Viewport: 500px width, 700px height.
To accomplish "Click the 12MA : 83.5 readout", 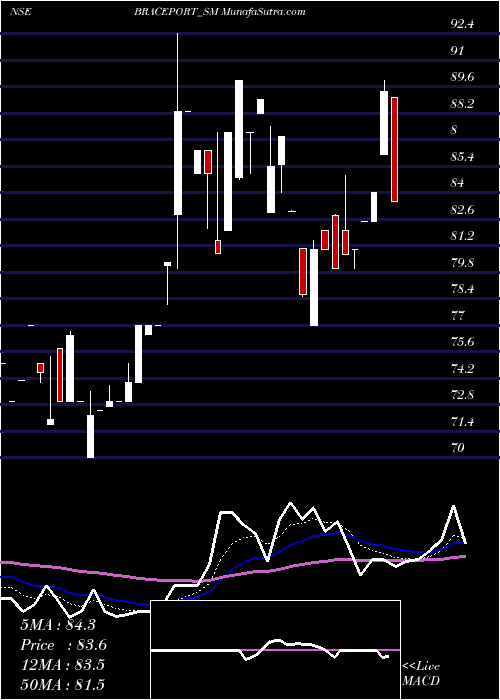I will coord(62,665).
